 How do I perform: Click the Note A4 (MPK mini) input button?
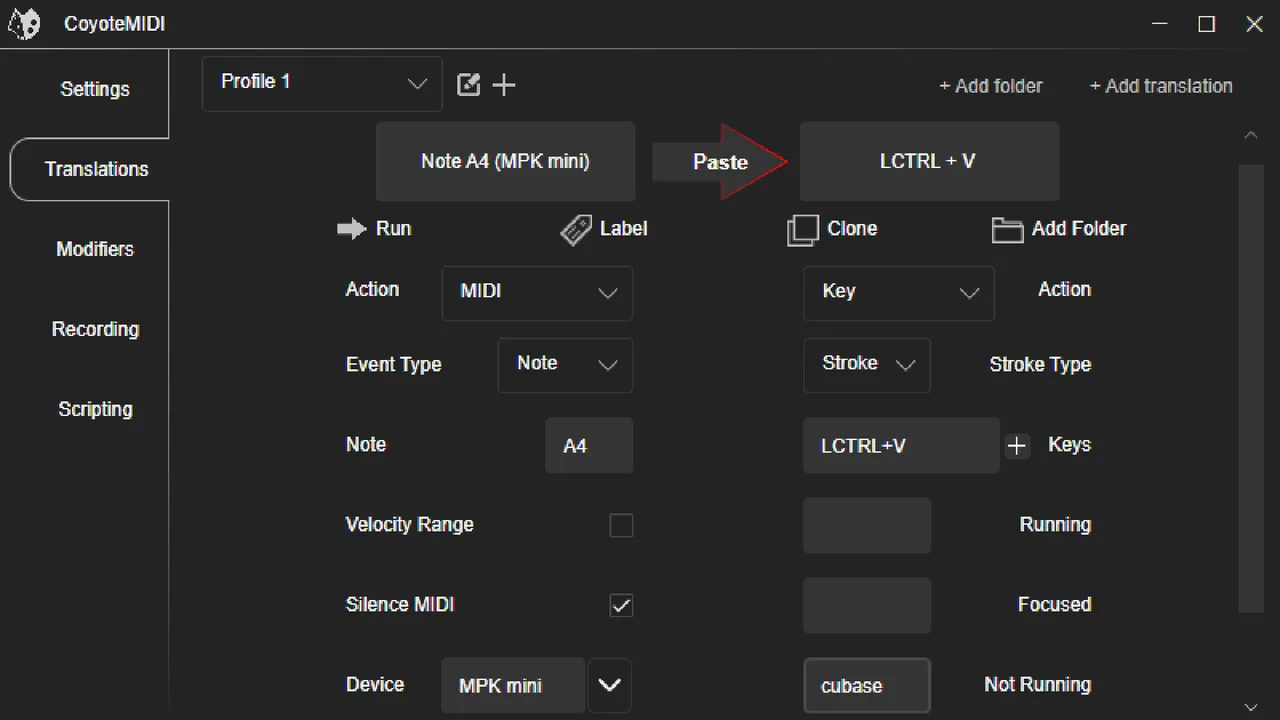(505, 161)
